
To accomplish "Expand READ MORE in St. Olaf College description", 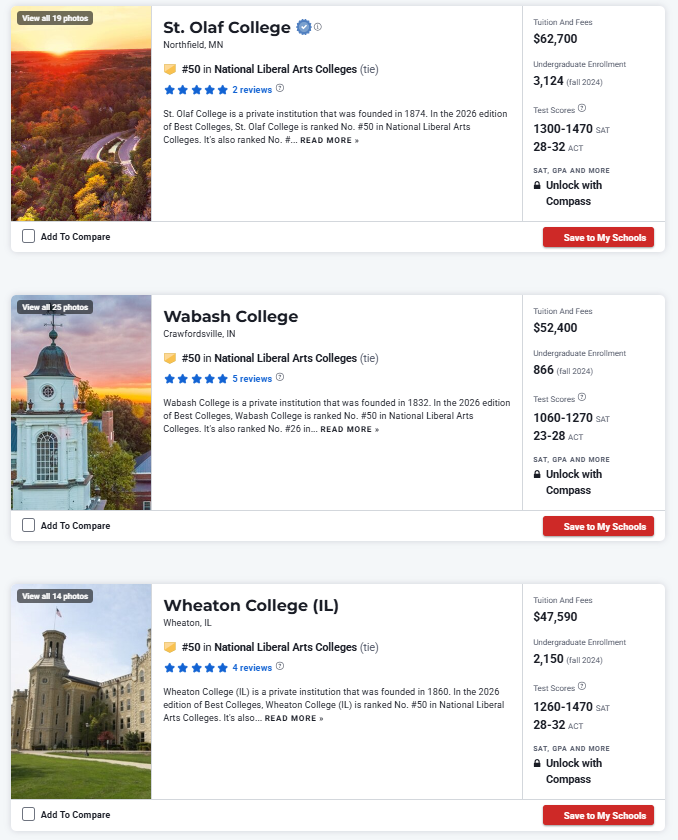I will tap(329, 140).
